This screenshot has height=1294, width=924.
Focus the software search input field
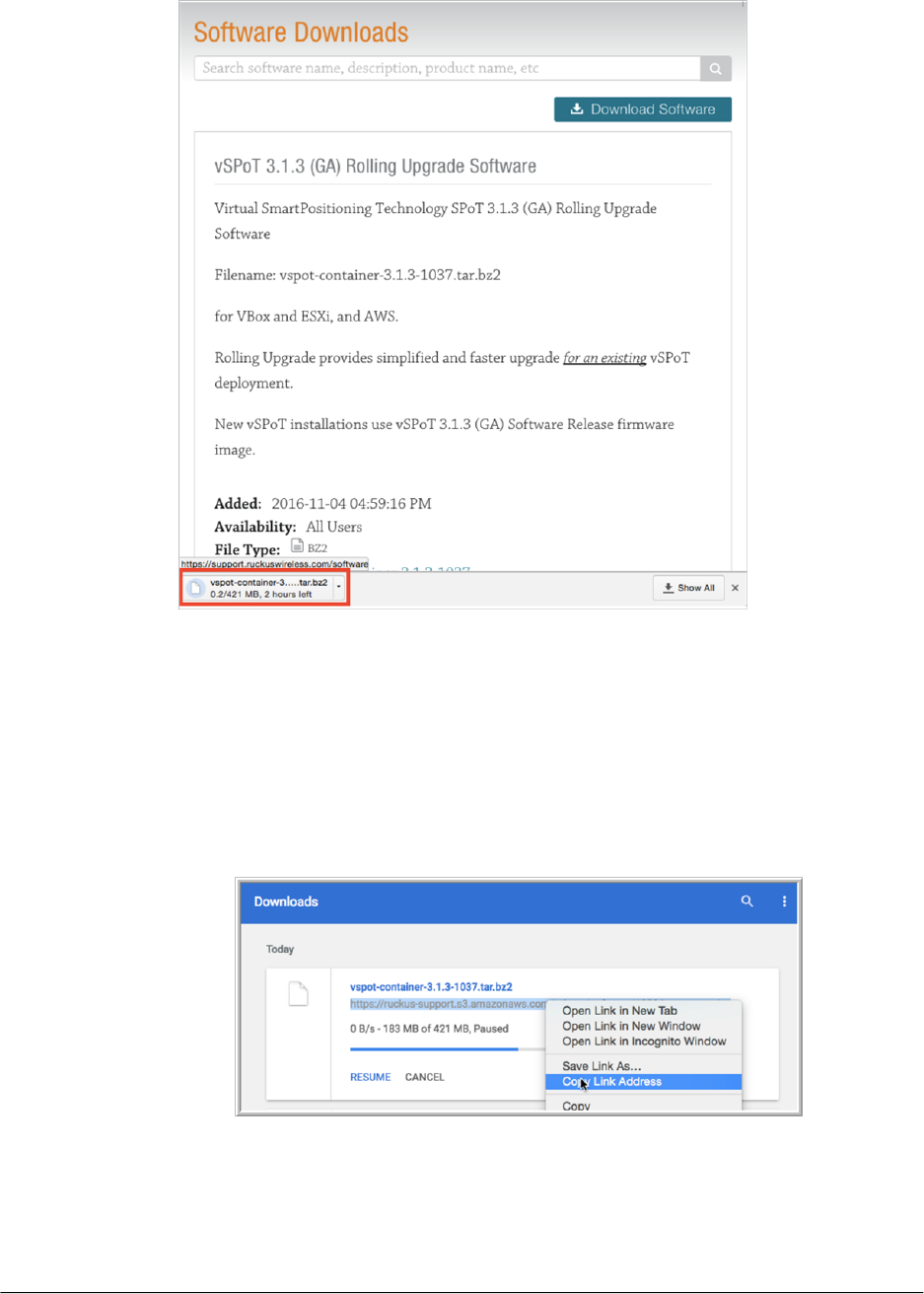[448, 68]
